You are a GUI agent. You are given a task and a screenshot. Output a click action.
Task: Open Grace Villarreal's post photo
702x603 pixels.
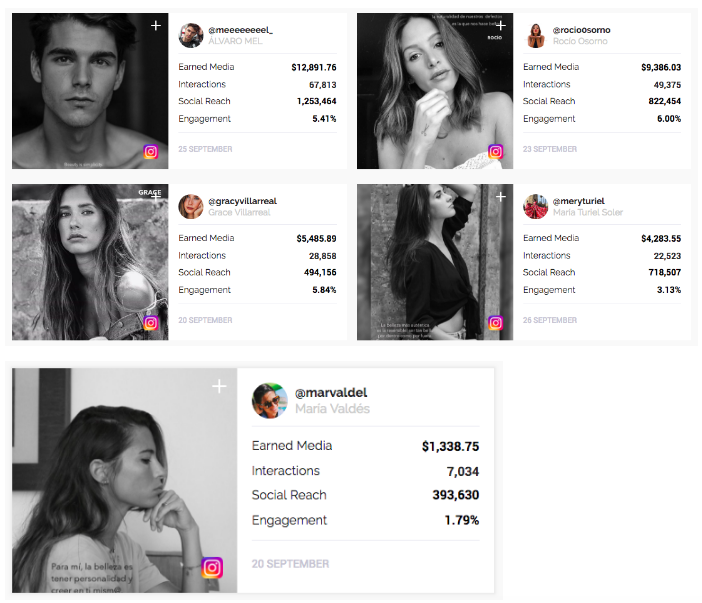click(x=89, y=262)
